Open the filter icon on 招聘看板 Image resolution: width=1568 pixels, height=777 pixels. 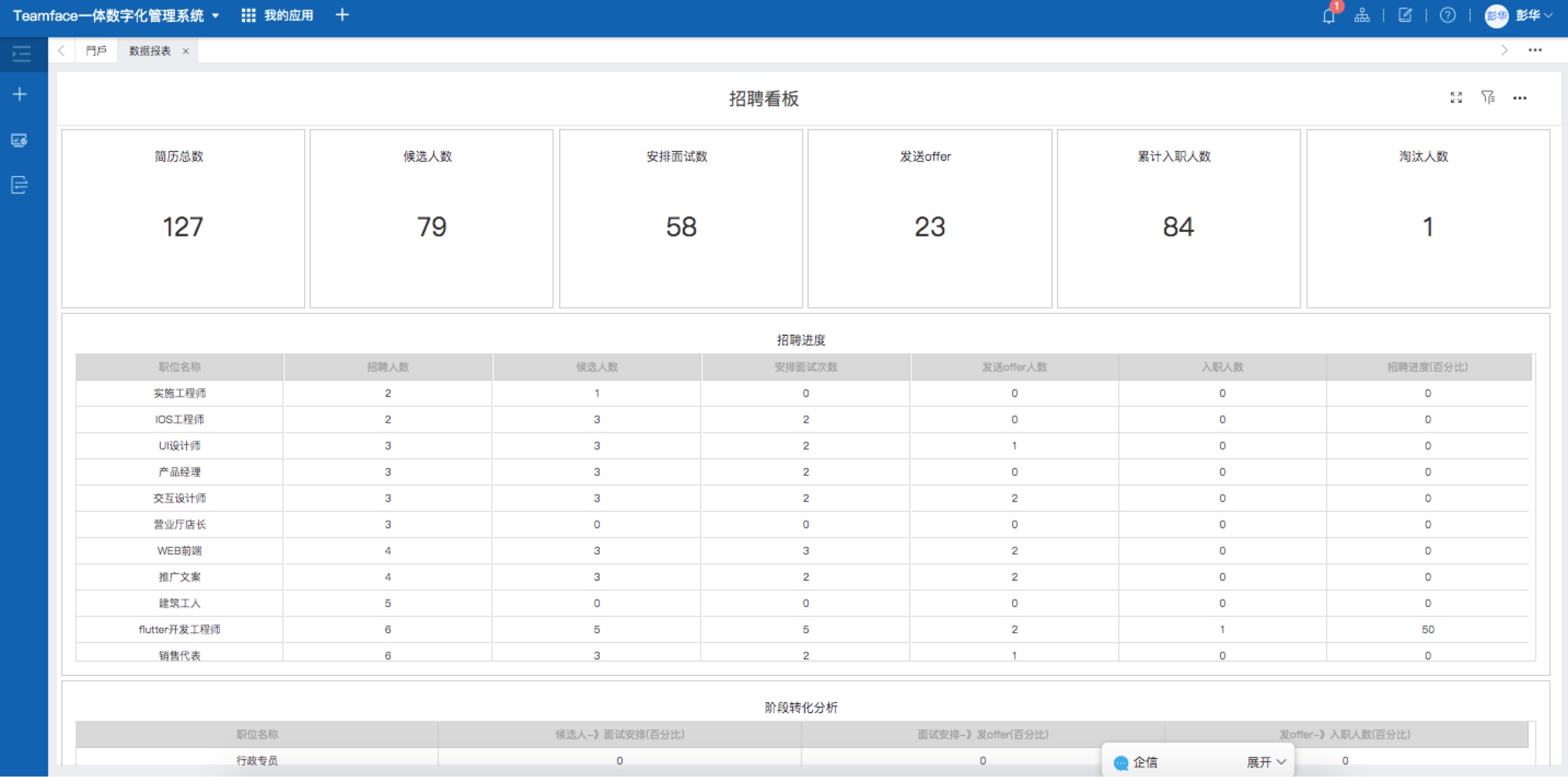(x=1488, y=98)
